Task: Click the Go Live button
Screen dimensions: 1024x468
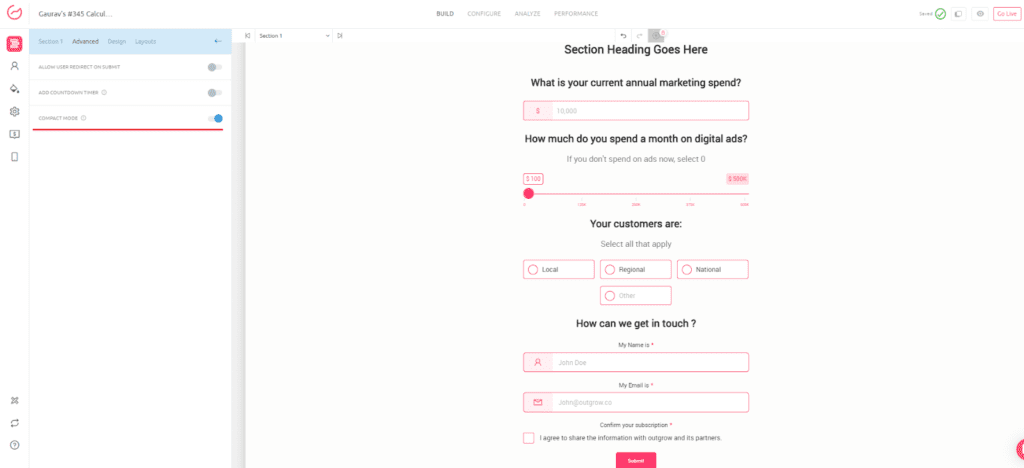Action: pos(1006,14)
